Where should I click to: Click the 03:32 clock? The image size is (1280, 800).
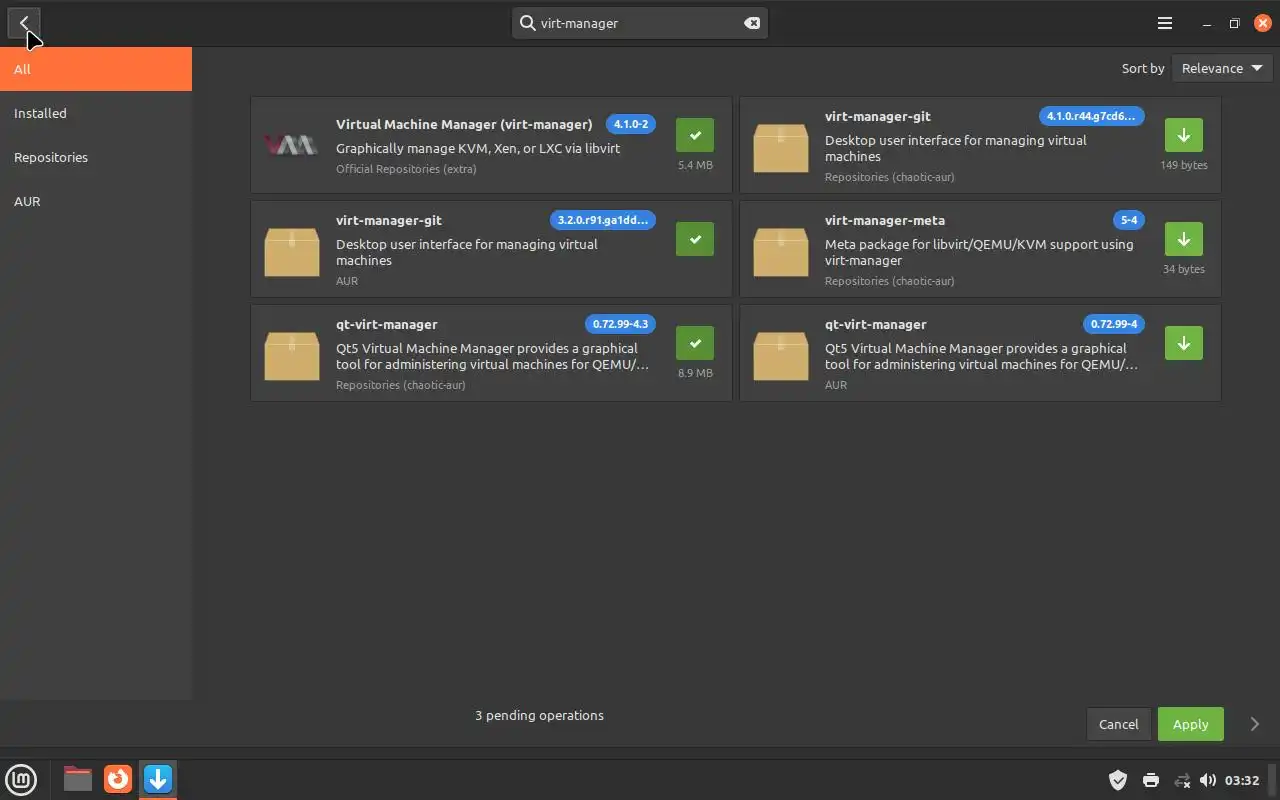pos(1242,780)
